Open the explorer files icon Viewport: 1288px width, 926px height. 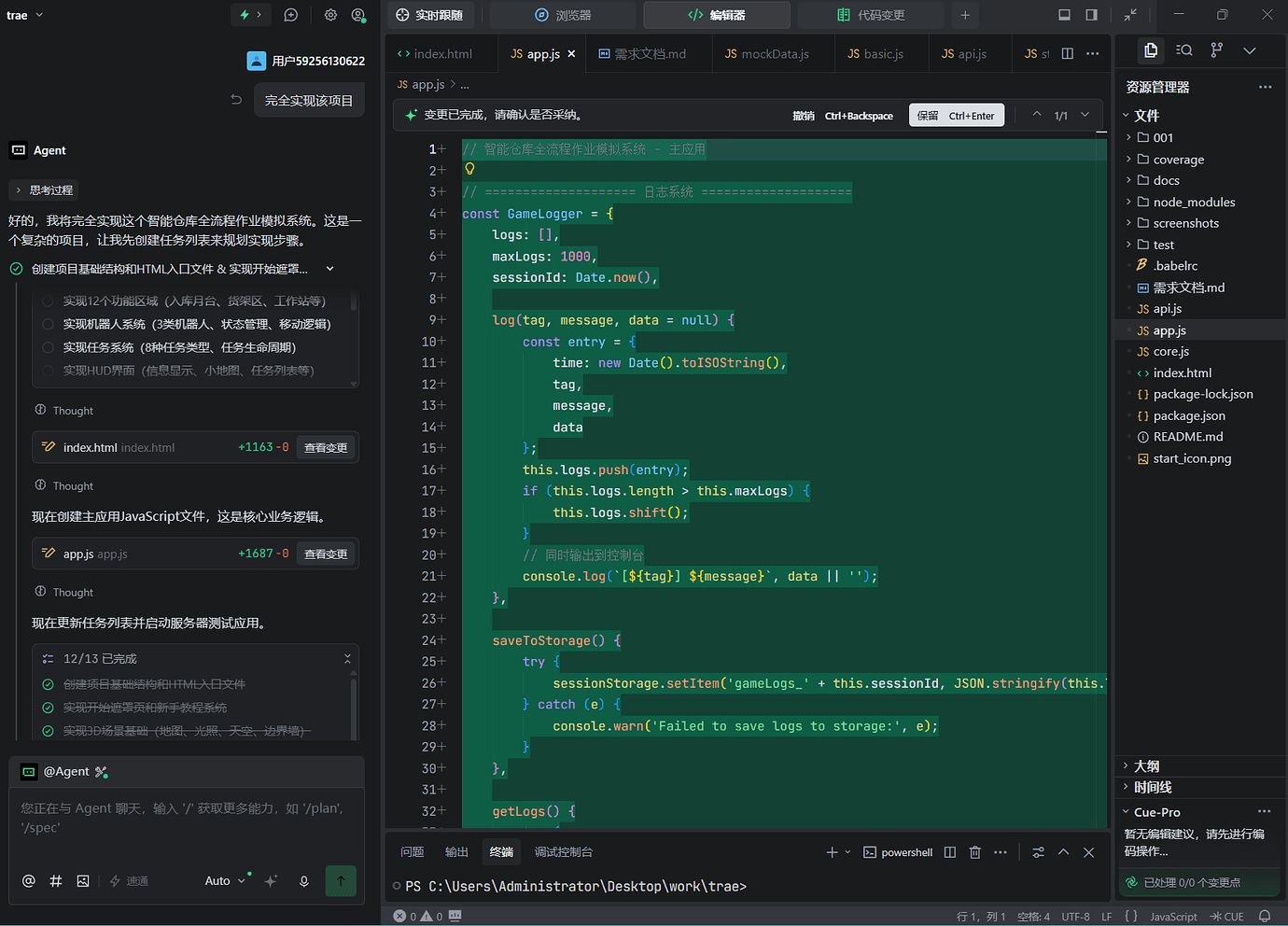click(1151, 50)
